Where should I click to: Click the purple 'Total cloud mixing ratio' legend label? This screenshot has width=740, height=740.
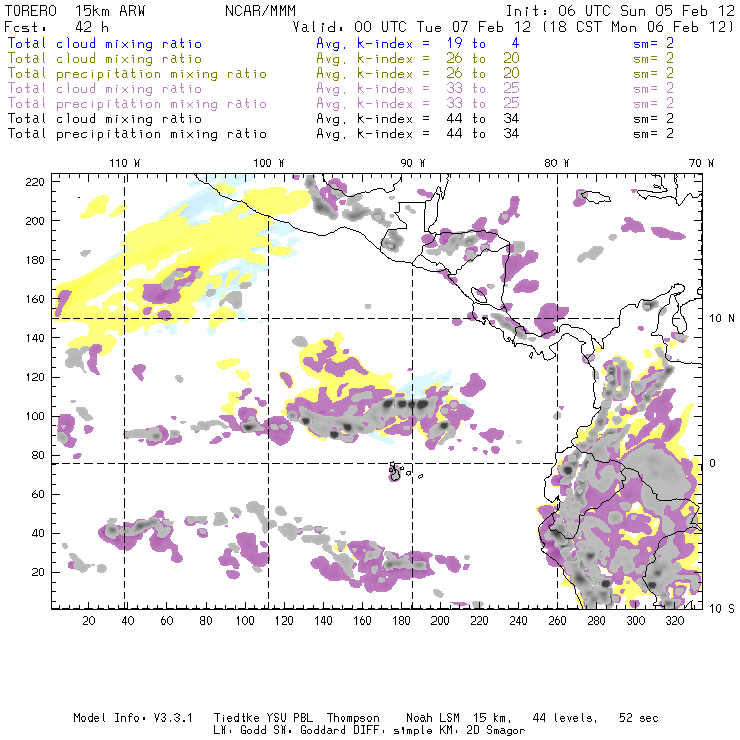(x=105, y=89)
